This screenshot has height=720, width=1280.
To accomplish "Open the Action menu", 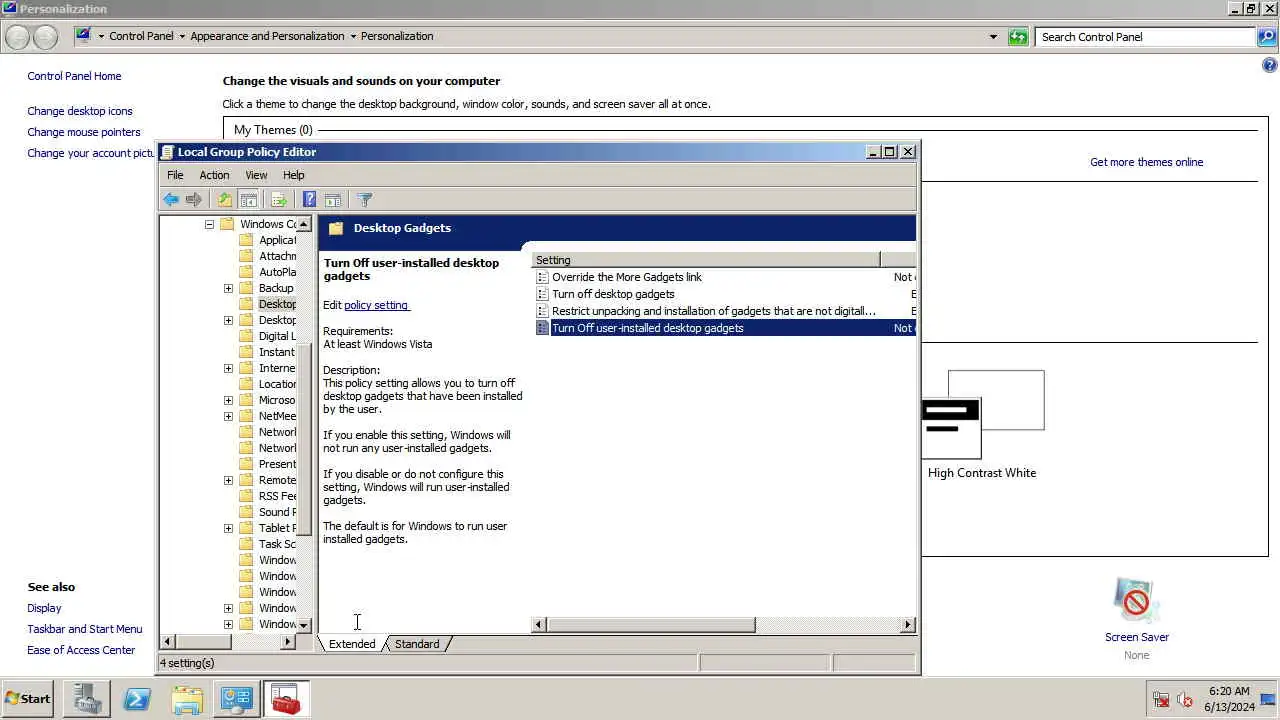I will [x=214, y=175].
